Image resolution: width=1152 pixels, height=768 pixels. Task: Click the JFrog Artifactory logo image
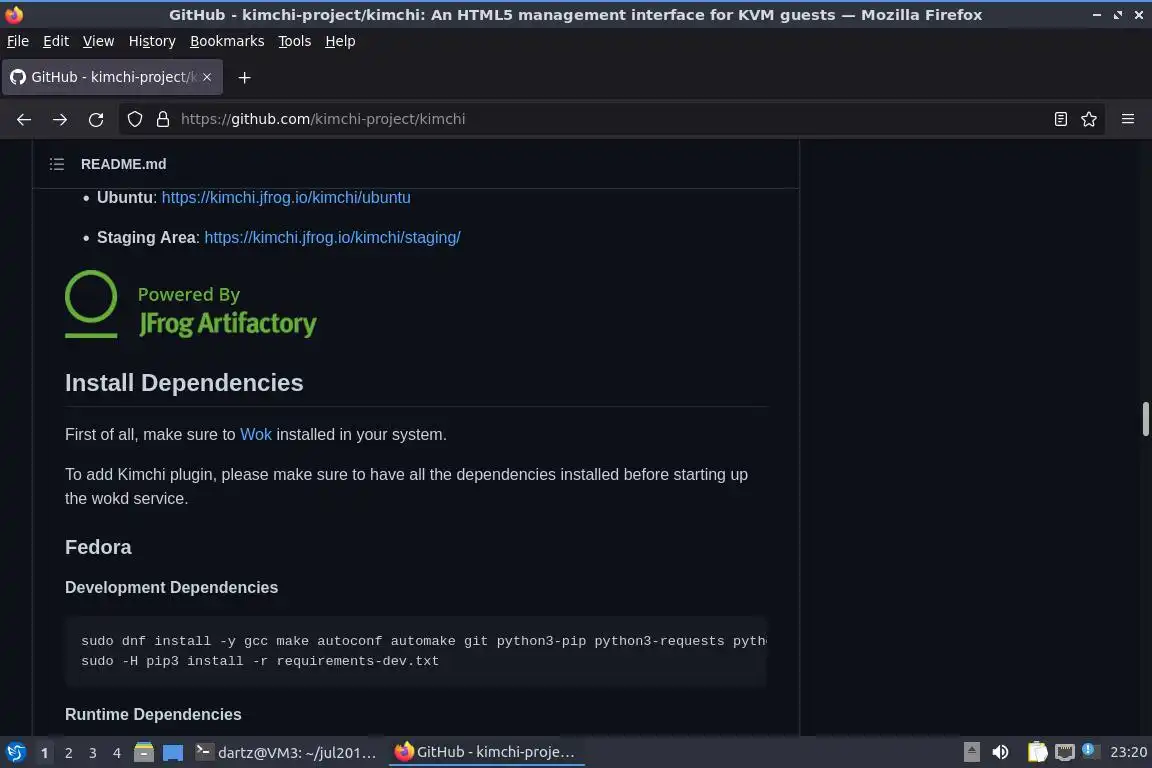click(x=191, y=304)
